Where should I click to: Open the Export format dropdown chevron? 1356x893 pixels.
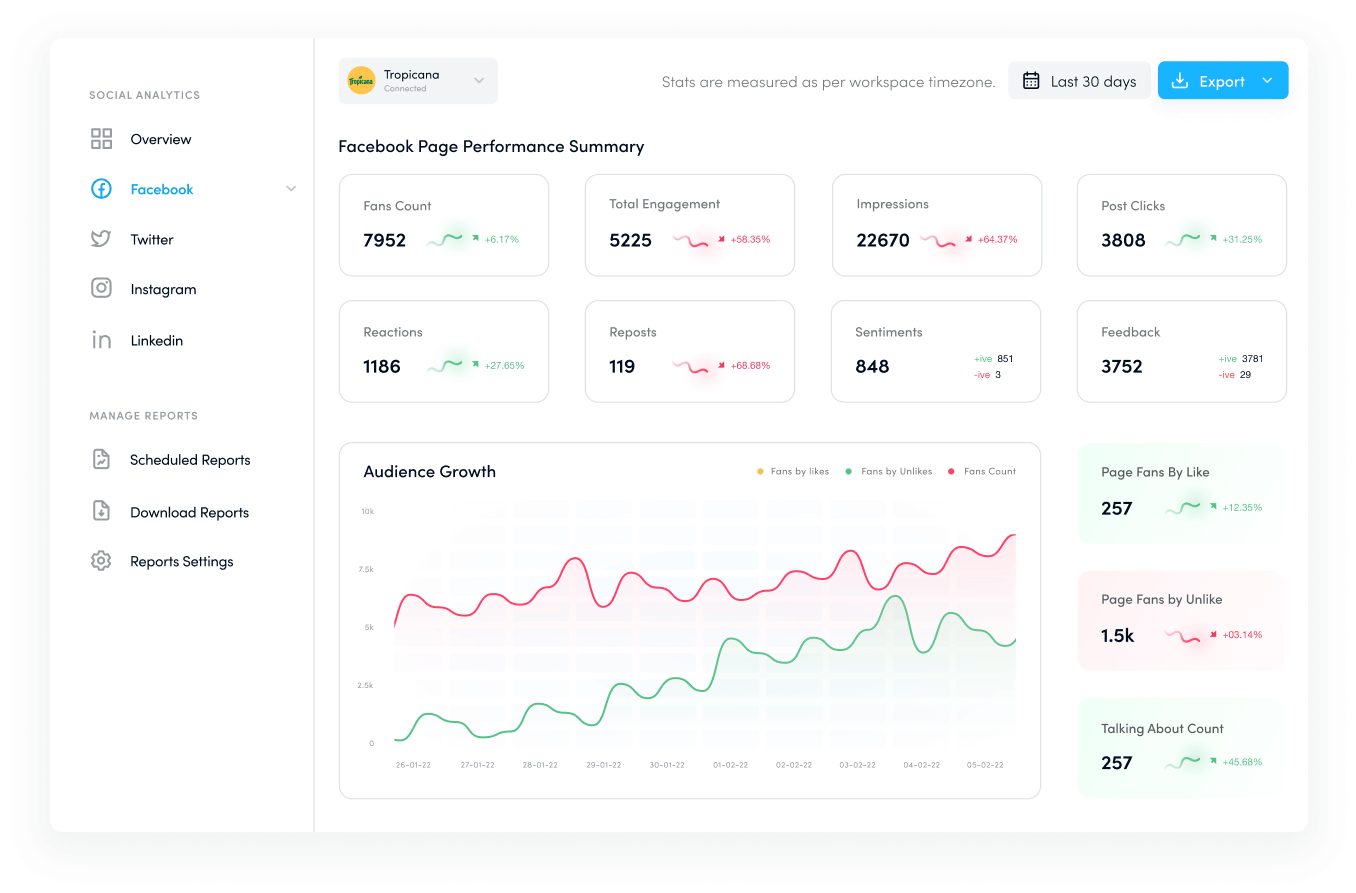pos(1266,80)
